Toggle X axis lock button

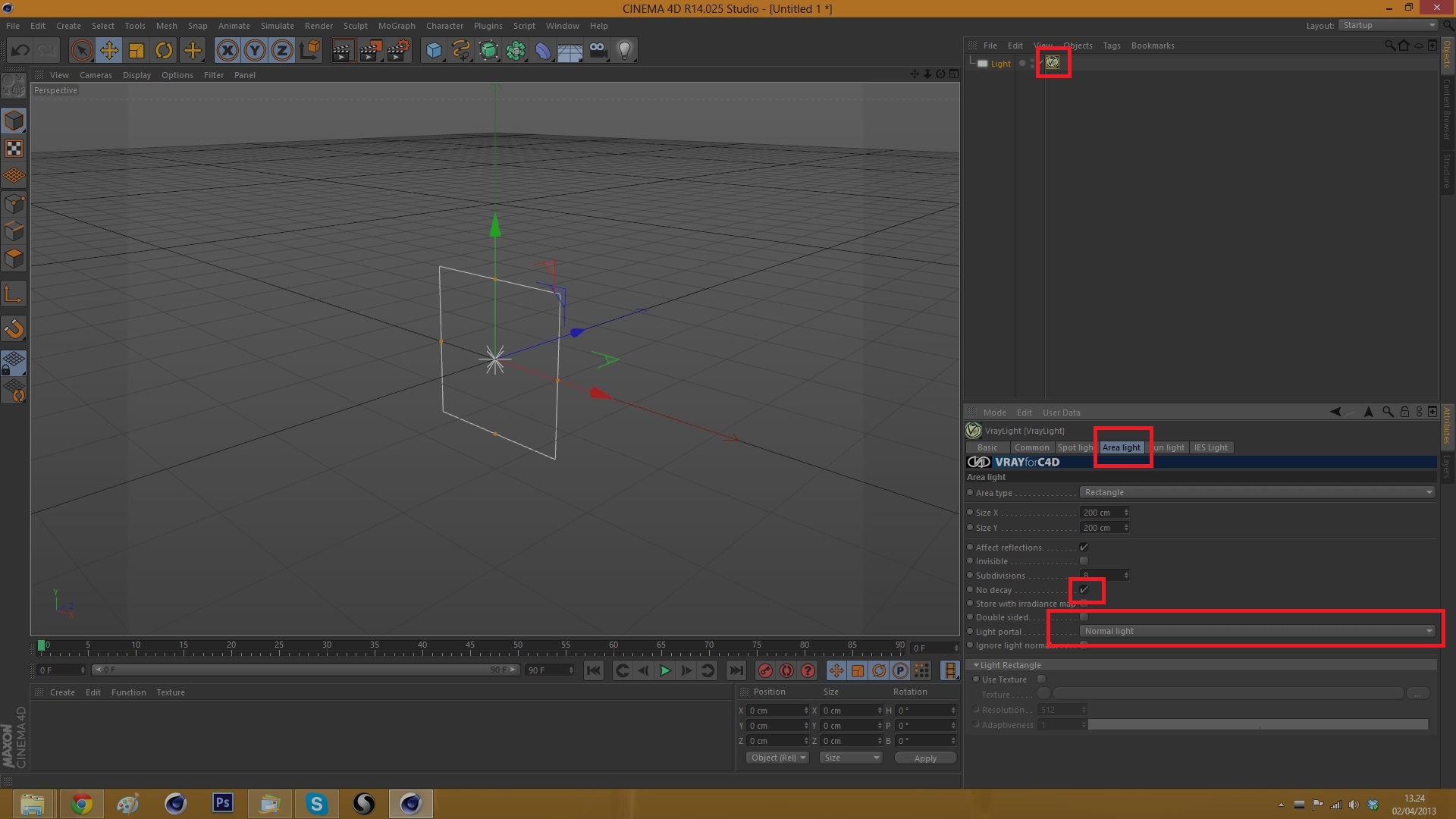pyautogui.click(x=227, y=51)
